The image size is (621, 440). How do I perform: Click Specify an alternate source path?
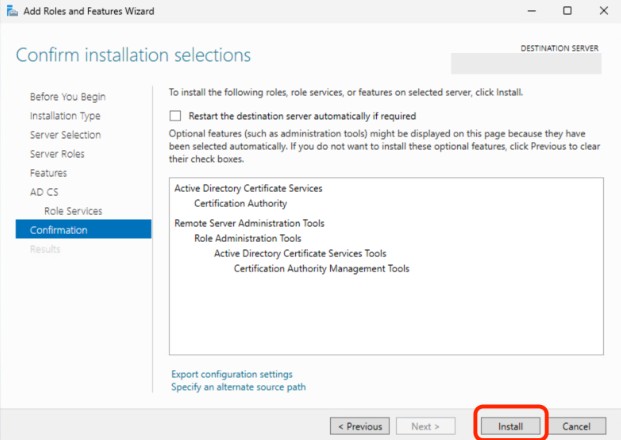[238, 387]
